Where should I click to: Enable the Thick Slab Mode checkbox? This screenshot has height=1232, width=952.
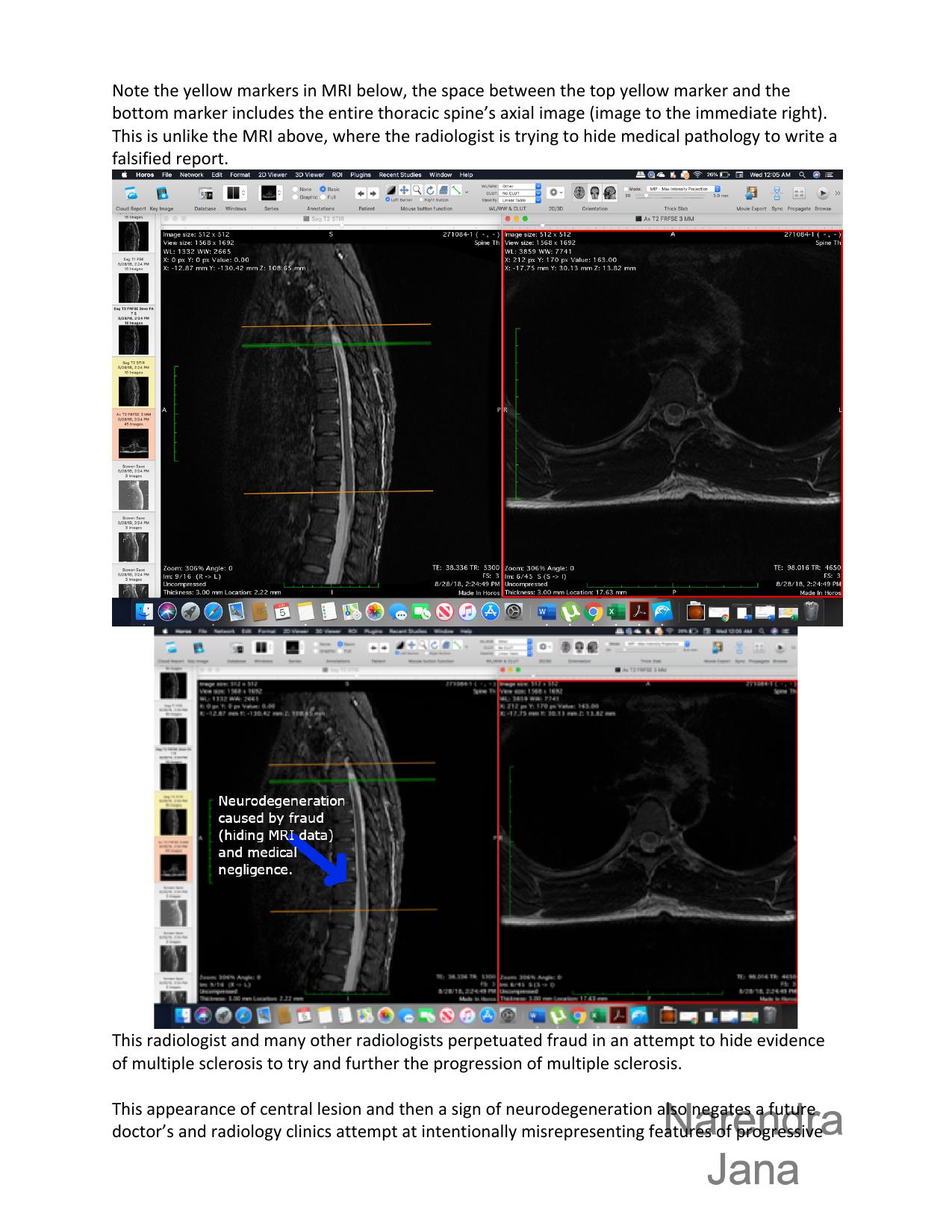click(x=627, y=189)
